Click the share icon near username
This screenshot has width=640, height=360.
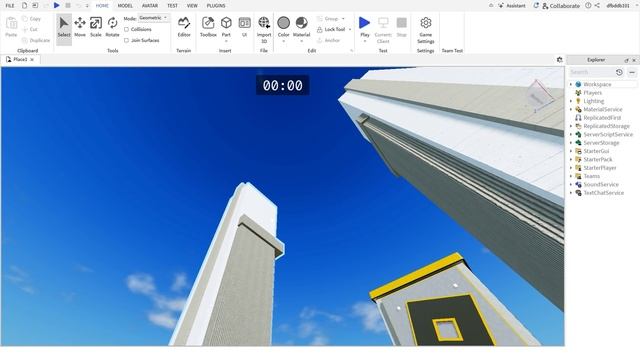(597, 6)
